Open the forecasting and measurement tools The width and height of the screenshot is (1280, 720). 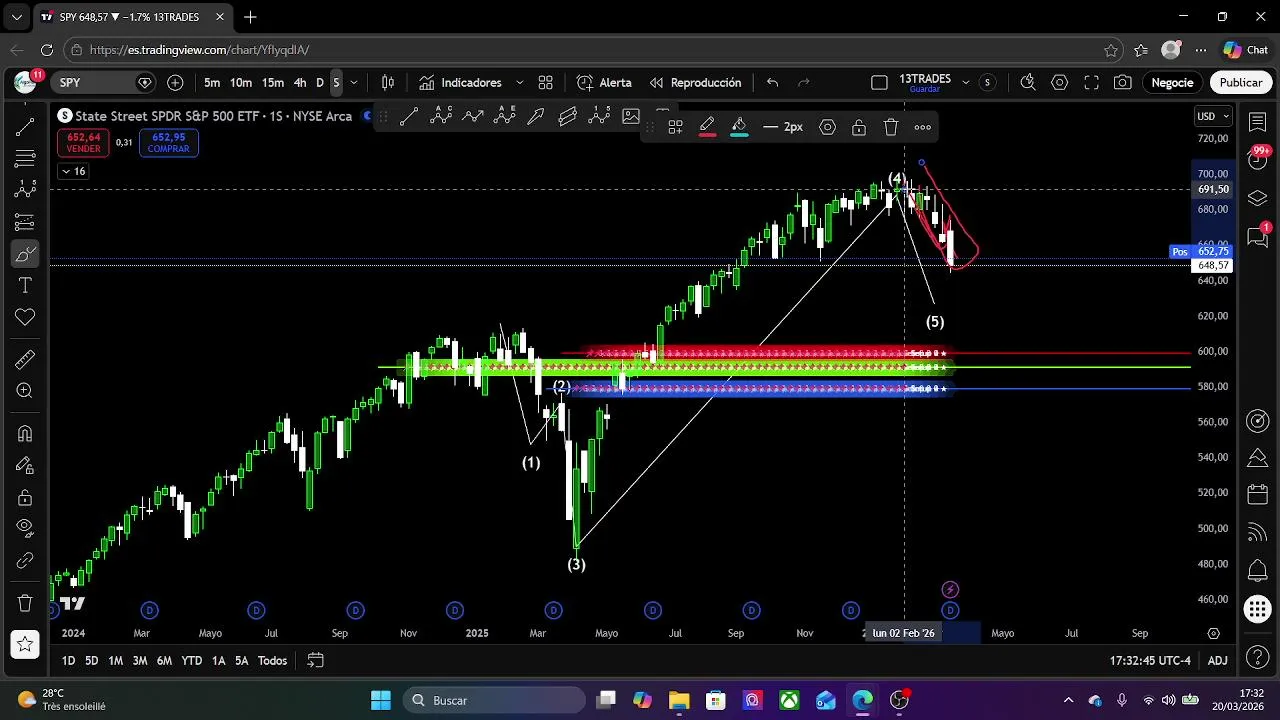pyautogui.click(x=25, y=222)
